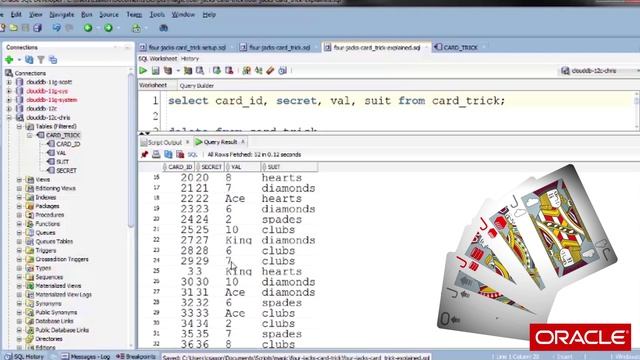The width and height of the screenshot is (640, 360).
Task: Sort by the VAL column header
Action: (x=243, y=167)
